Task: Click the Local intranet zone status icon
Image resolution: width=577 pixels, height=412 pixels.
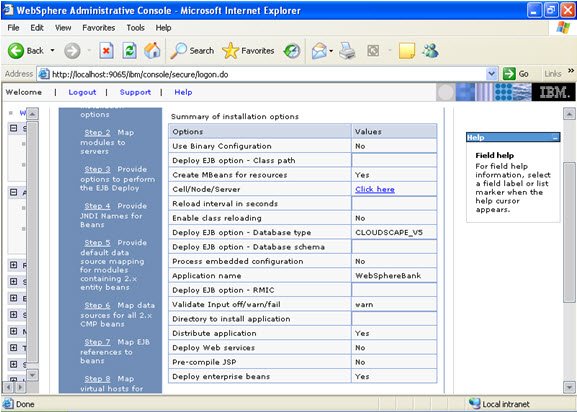Action: pyautogui.click(x=475, y=404)
